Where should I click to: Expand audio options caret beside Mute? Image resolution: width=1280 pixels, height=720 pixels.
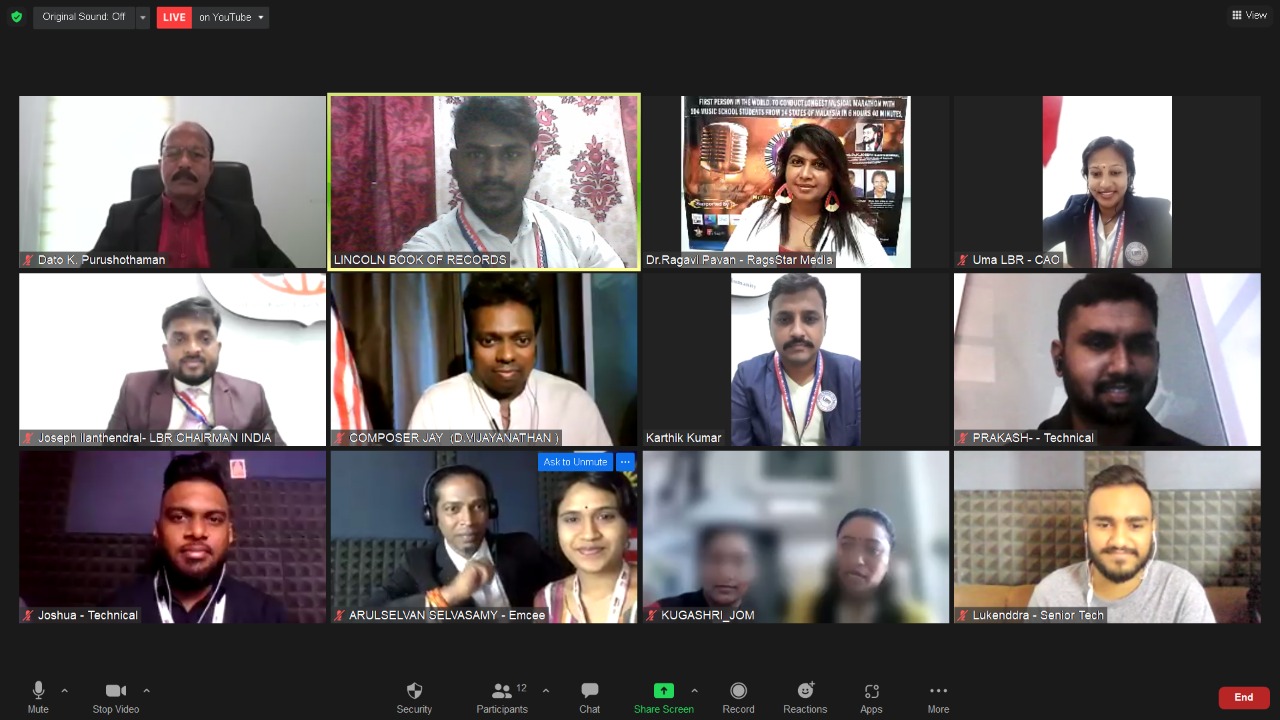click(x=65, y=690)
